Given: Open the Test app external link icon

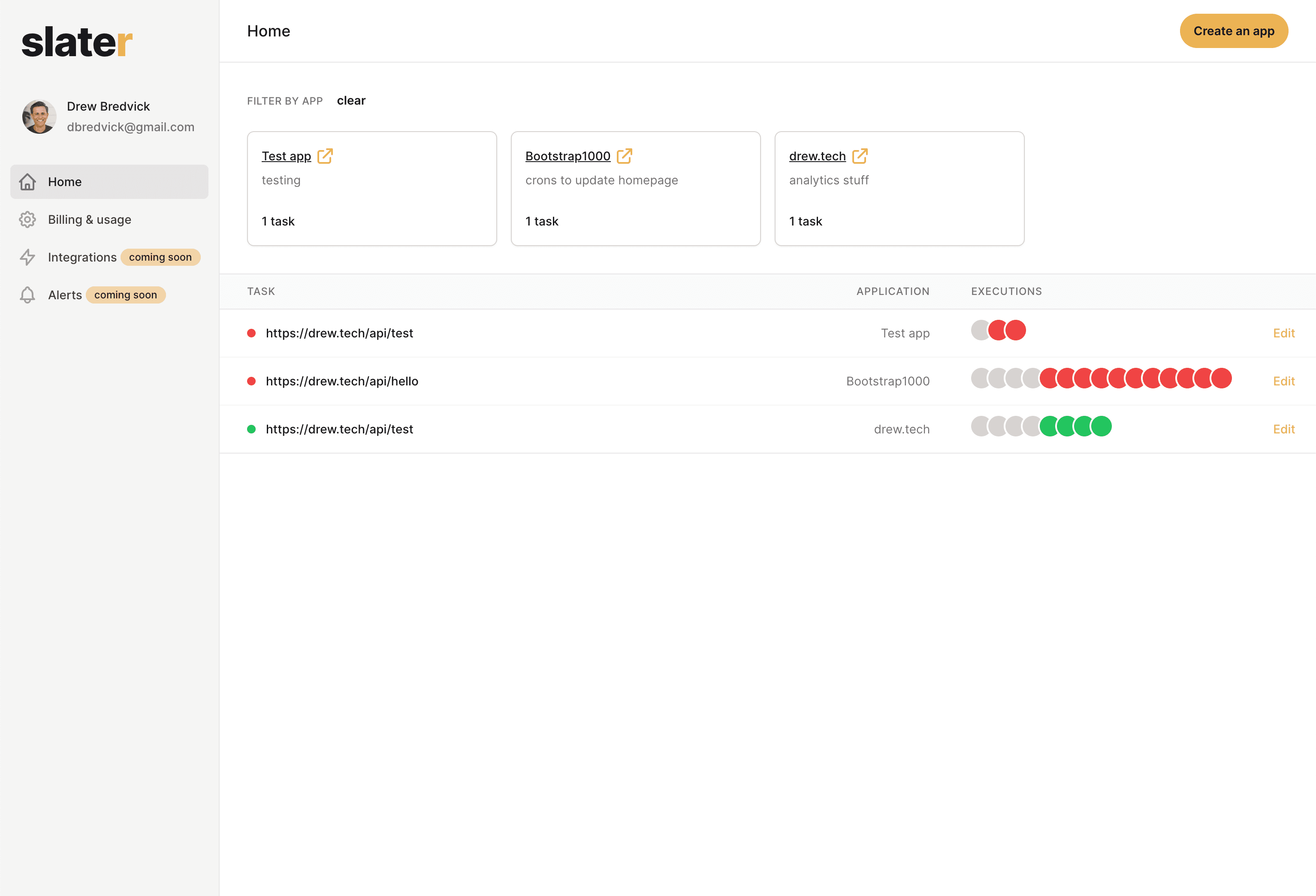Looking at the screenshot, I should point(325,156).
